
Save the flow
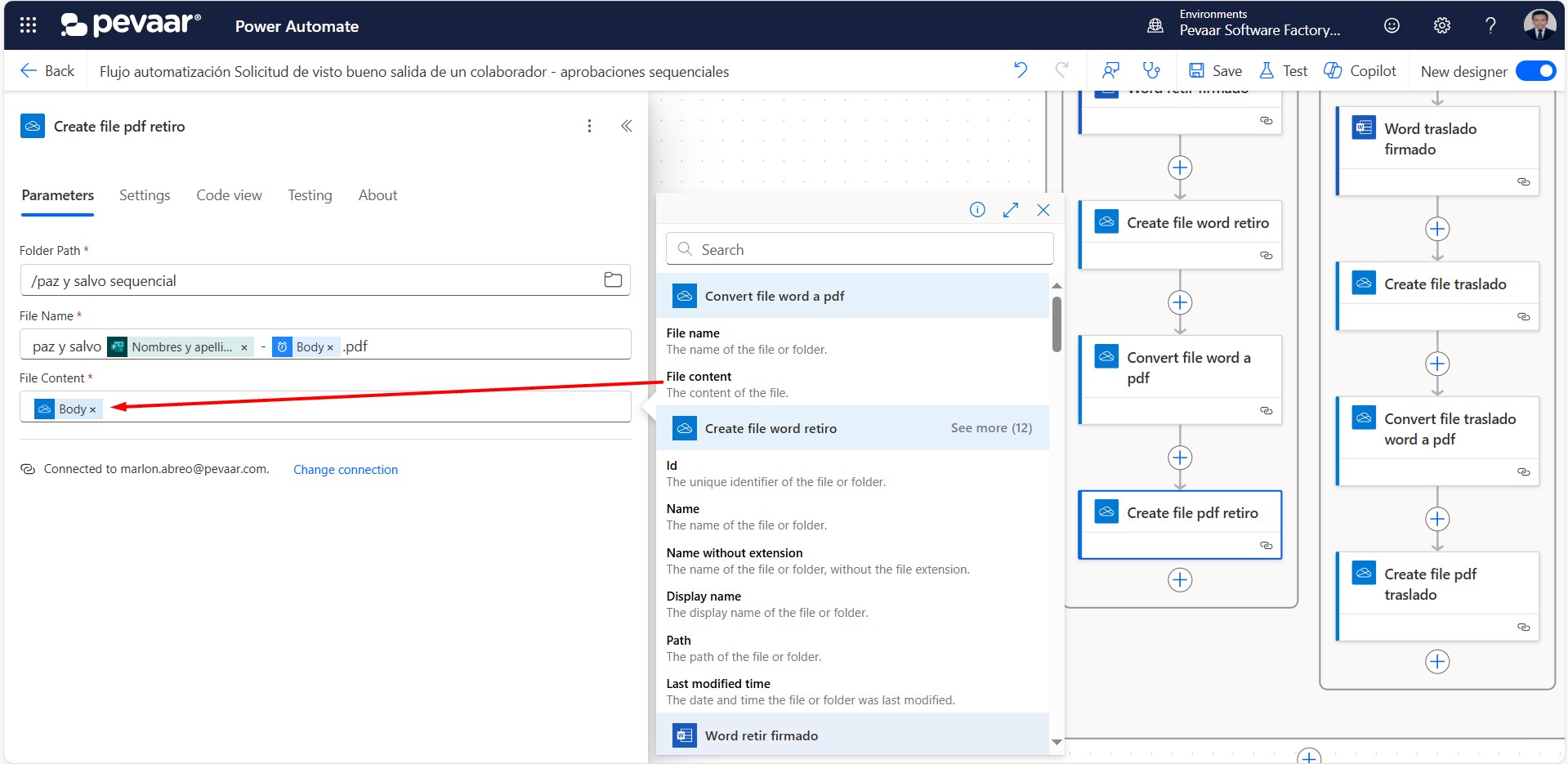tap(1215, 71)
